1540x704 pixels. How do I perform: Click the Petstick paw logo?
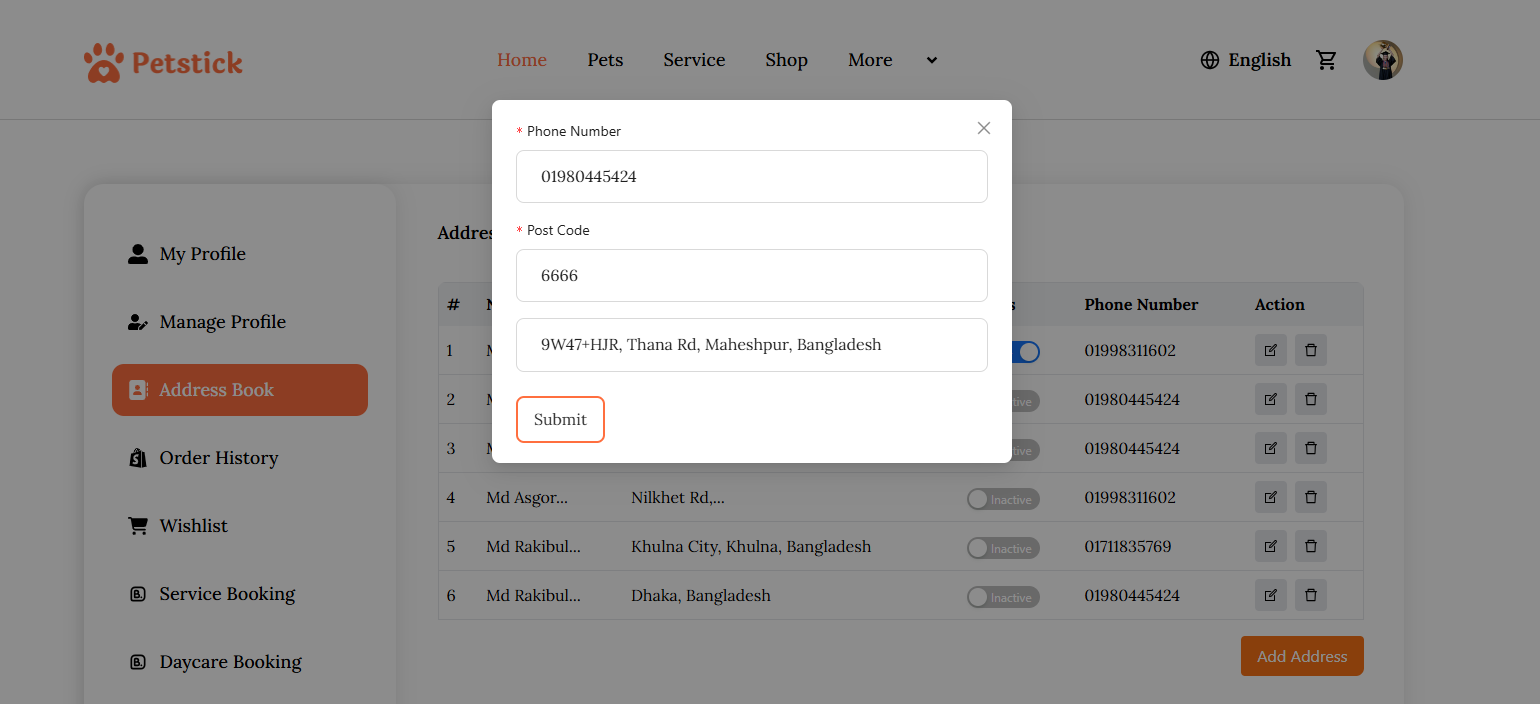[x=103, y=63]
